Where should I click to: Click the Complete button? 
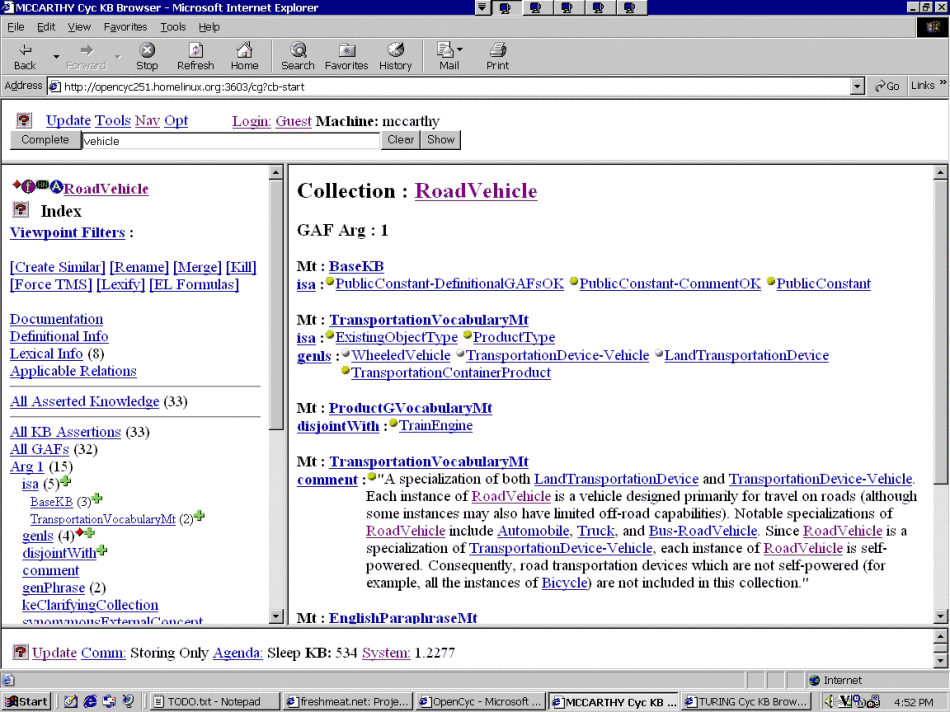point(45,140)
